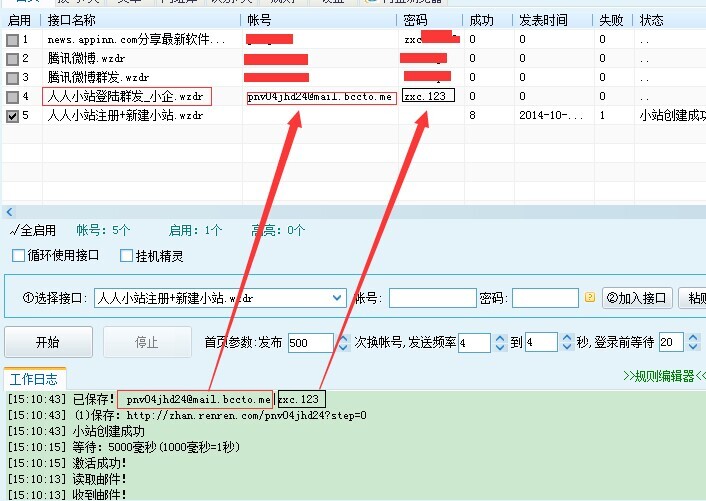Enable the checkbox for row 1 news.appinn.com
Screen dimensions: 706x501
[x=13, y=40]
